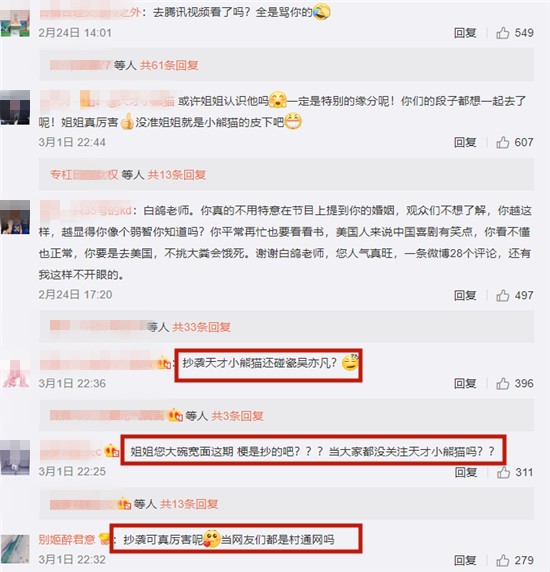Expand 共33条回复 replies
The height and width of the screenshot is (572, 550).
(201, 327)
